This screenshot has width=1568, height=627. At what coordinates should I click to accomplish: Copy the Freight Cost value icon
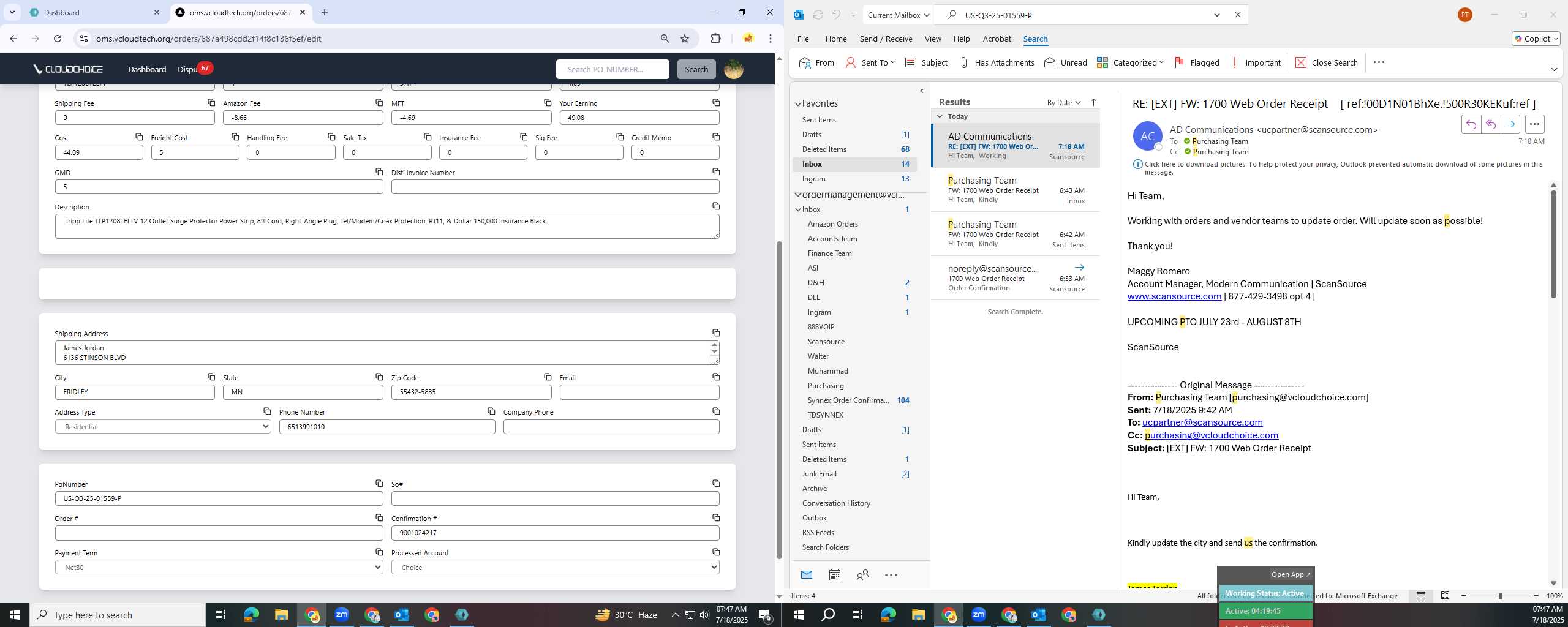[x=235, y=137]
